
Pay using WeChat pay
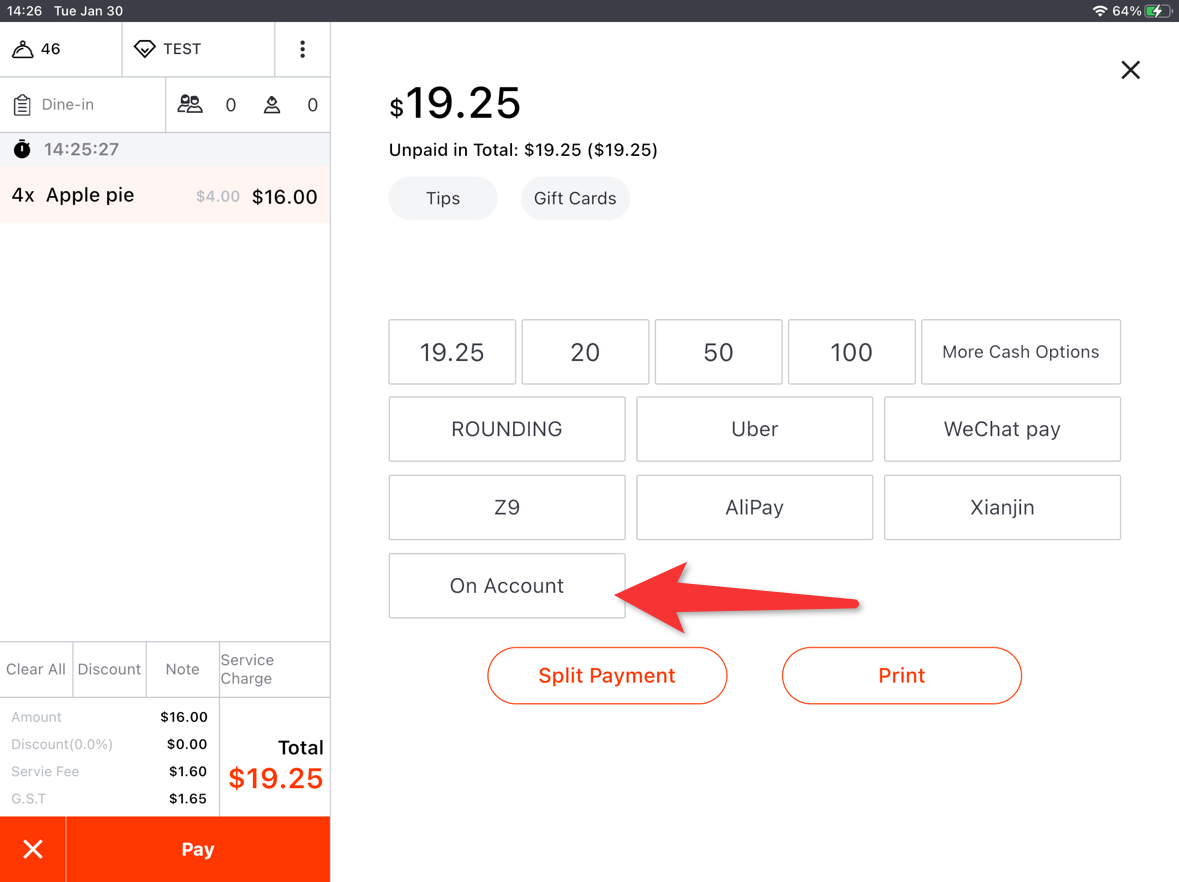(1002, 429)
